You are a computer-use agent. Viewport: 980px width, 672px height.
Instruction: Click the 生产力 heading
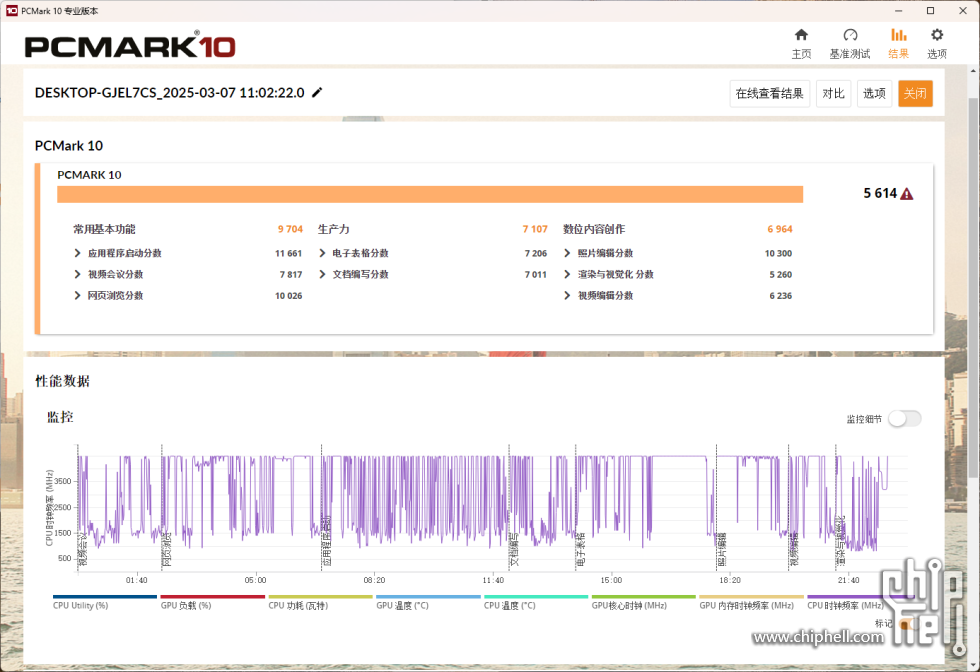tap(334, 229)
